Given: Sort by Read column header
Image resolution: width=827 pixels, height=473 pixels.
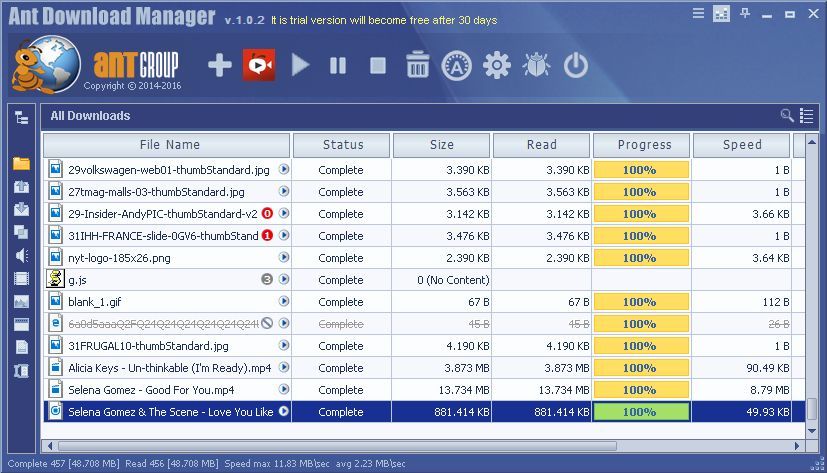Looking at the screenshot, I should (541, 145).
